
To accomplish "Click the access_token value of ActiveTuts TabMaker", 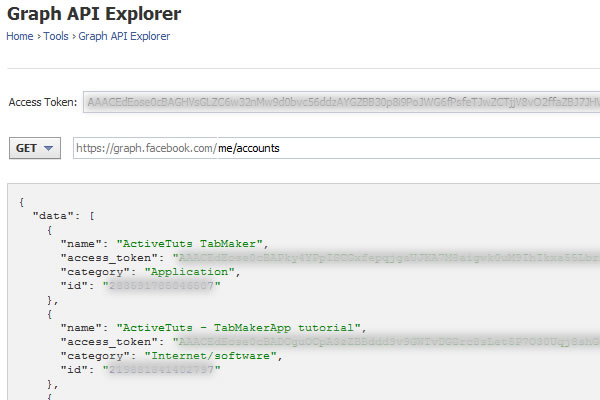I will pyautogui.click(x=386, y=258).
